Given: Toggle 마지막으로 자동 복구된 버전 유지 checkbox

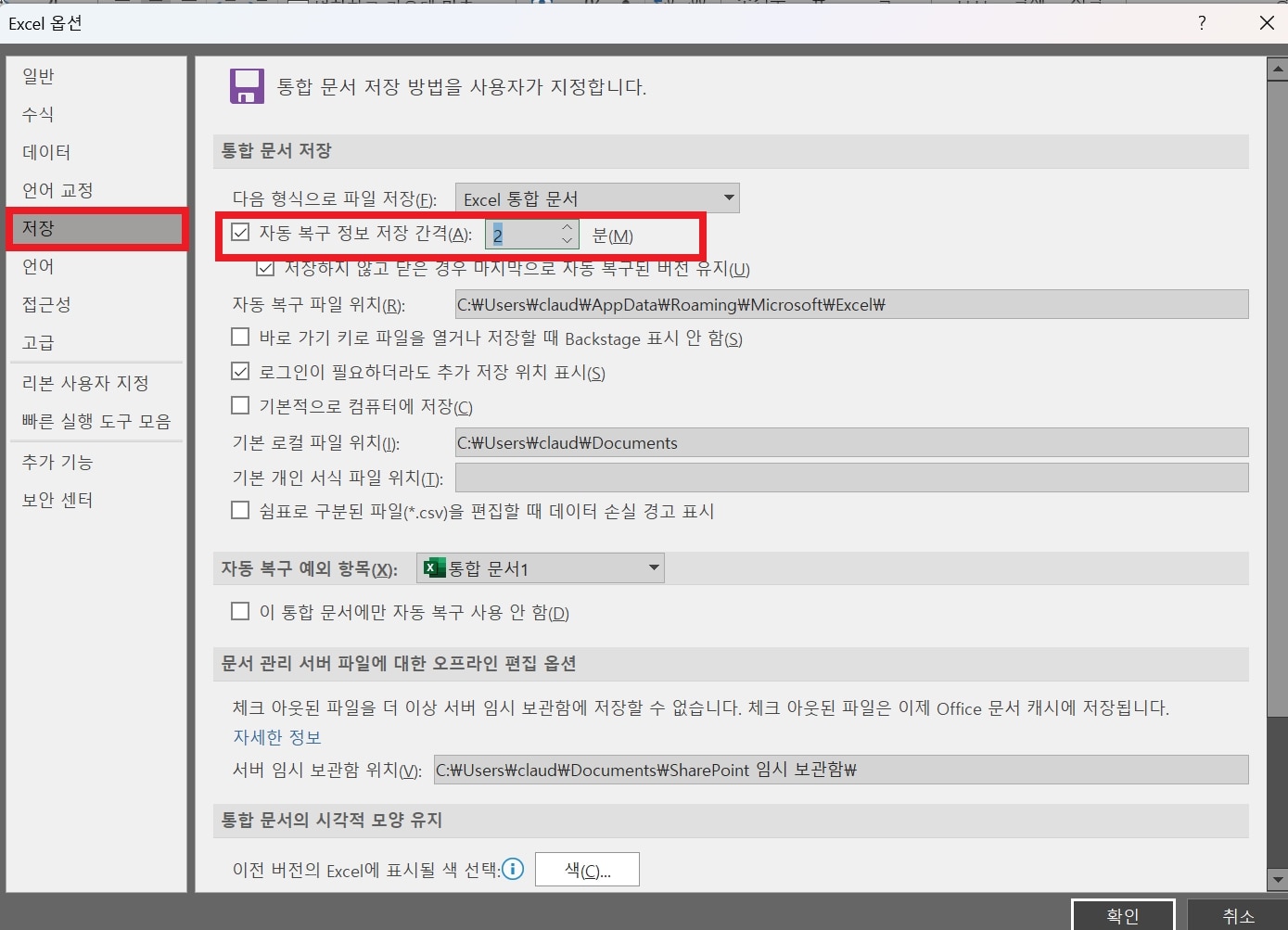Looking at the screenshot, I should [265, 269].
